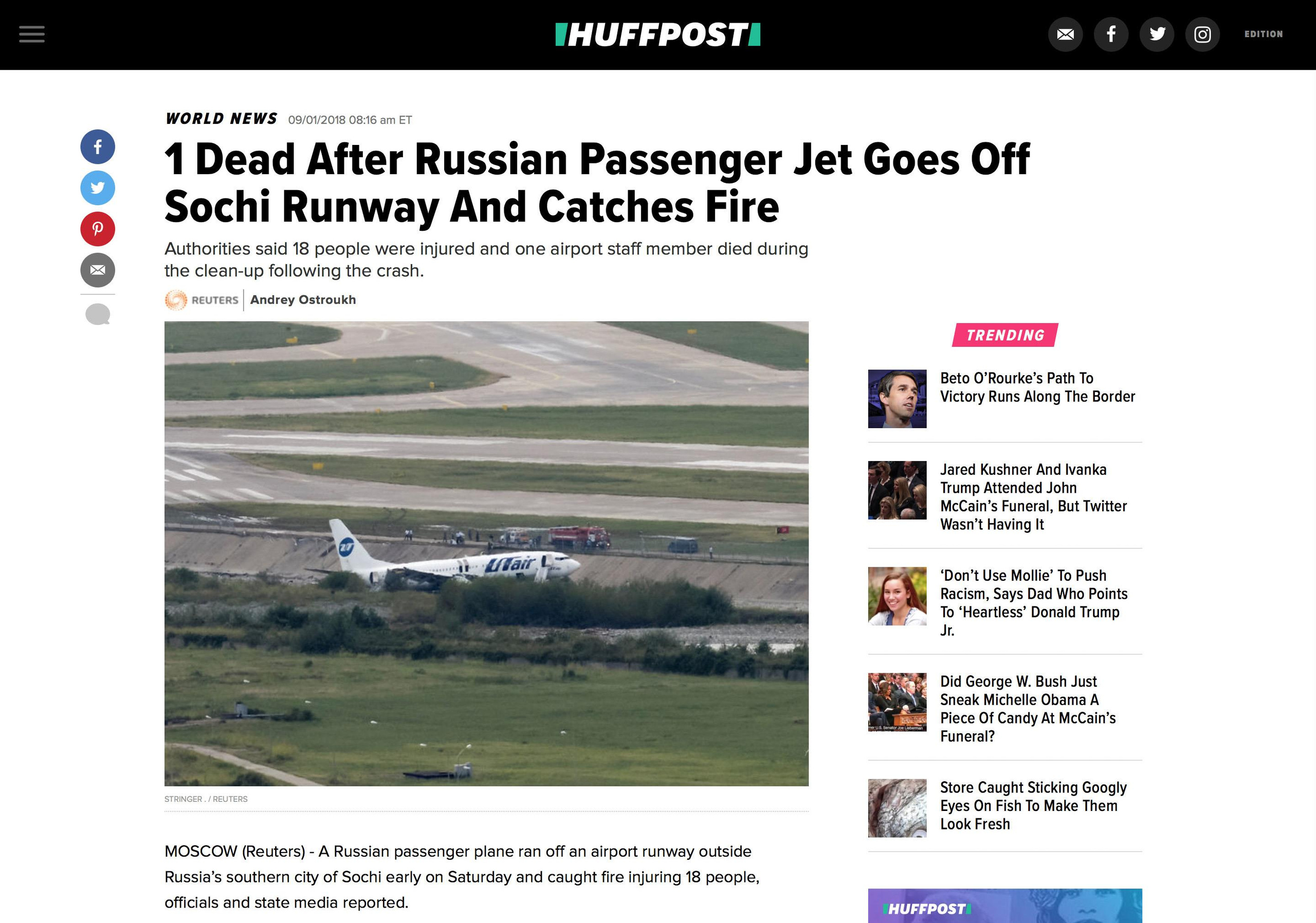1316x923 pixels.
Task: Open Beto O'Rourke trending article headline
Action: point(1037,387)
